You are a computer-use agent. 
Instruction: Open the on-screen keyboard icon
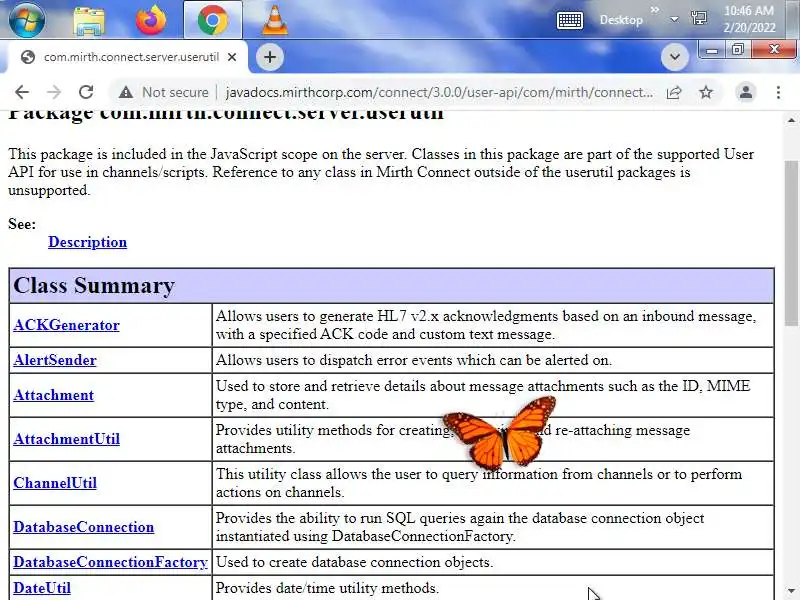pos(569,20)
